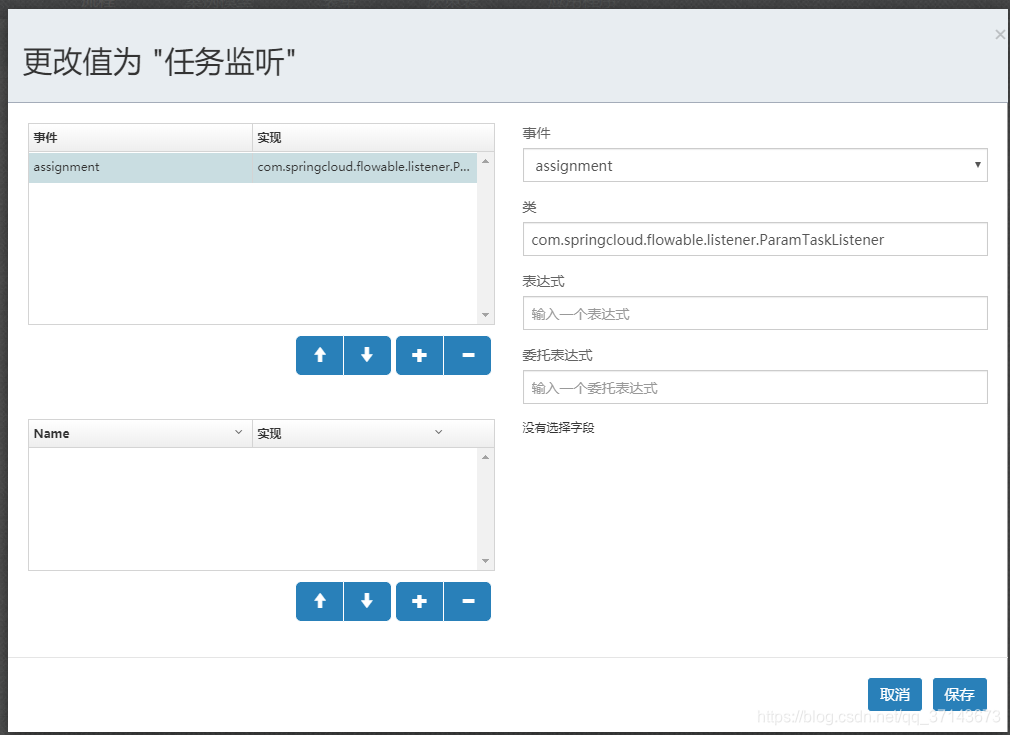Focus the 委托表达式 delegate expression input
This screenshot has height=735, width=1010.
click(755, 387)
